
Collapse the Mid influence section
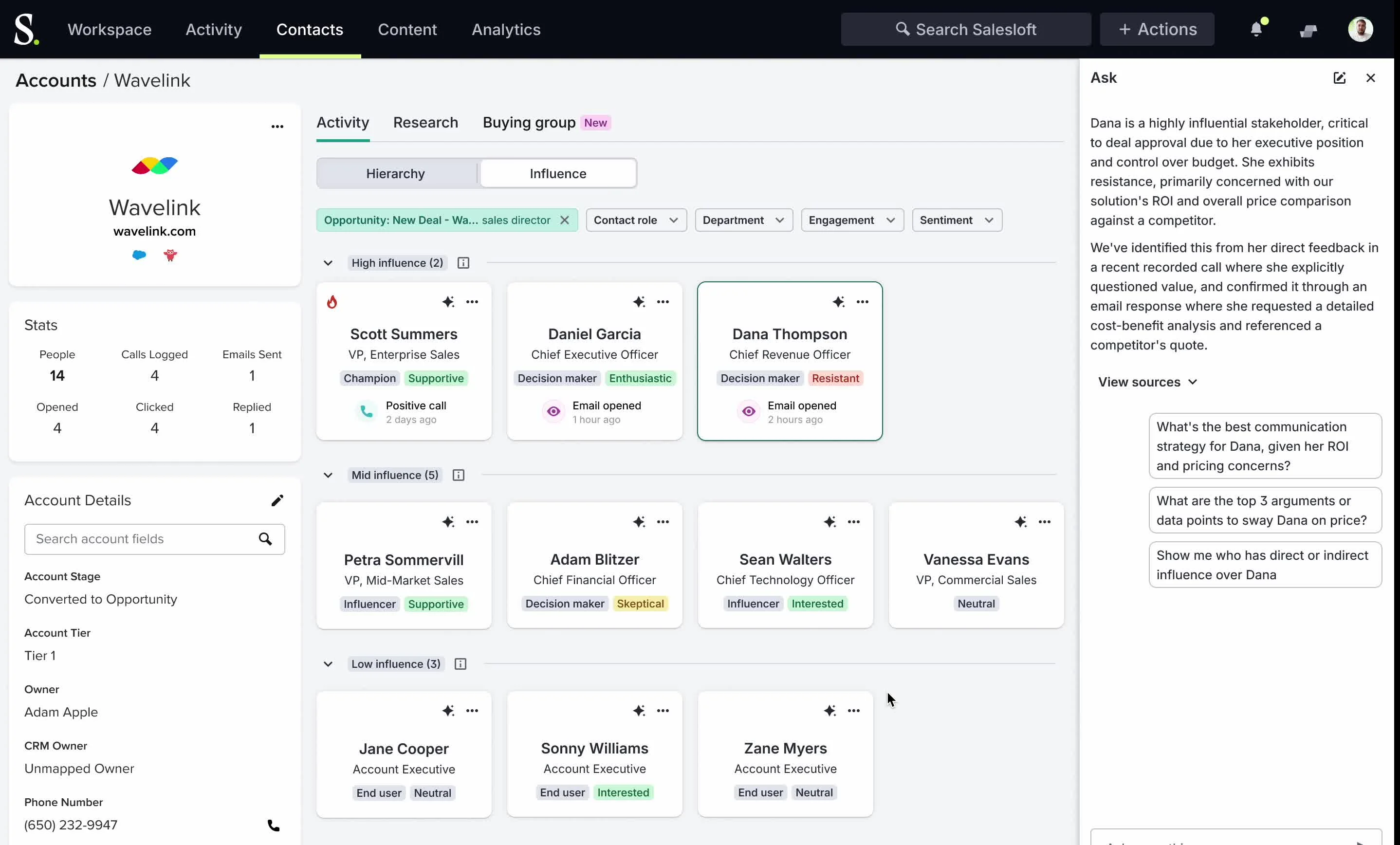[328, 475]
